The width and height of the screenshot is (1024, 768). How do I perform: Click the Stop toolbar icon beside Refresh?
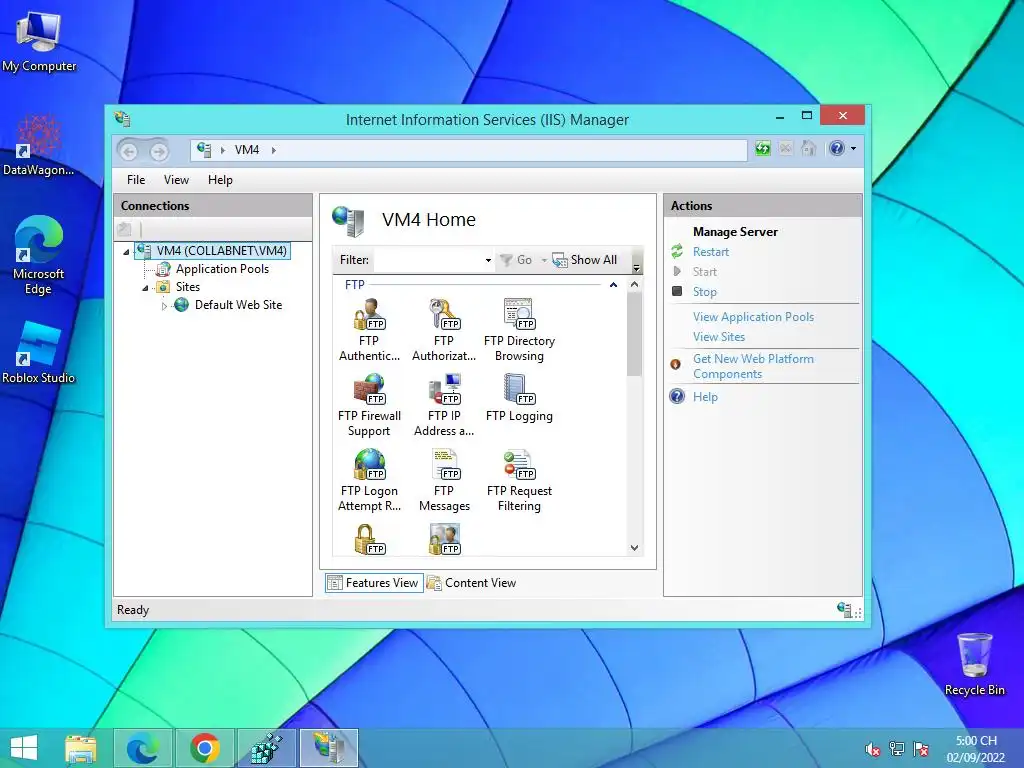[786, 149]
